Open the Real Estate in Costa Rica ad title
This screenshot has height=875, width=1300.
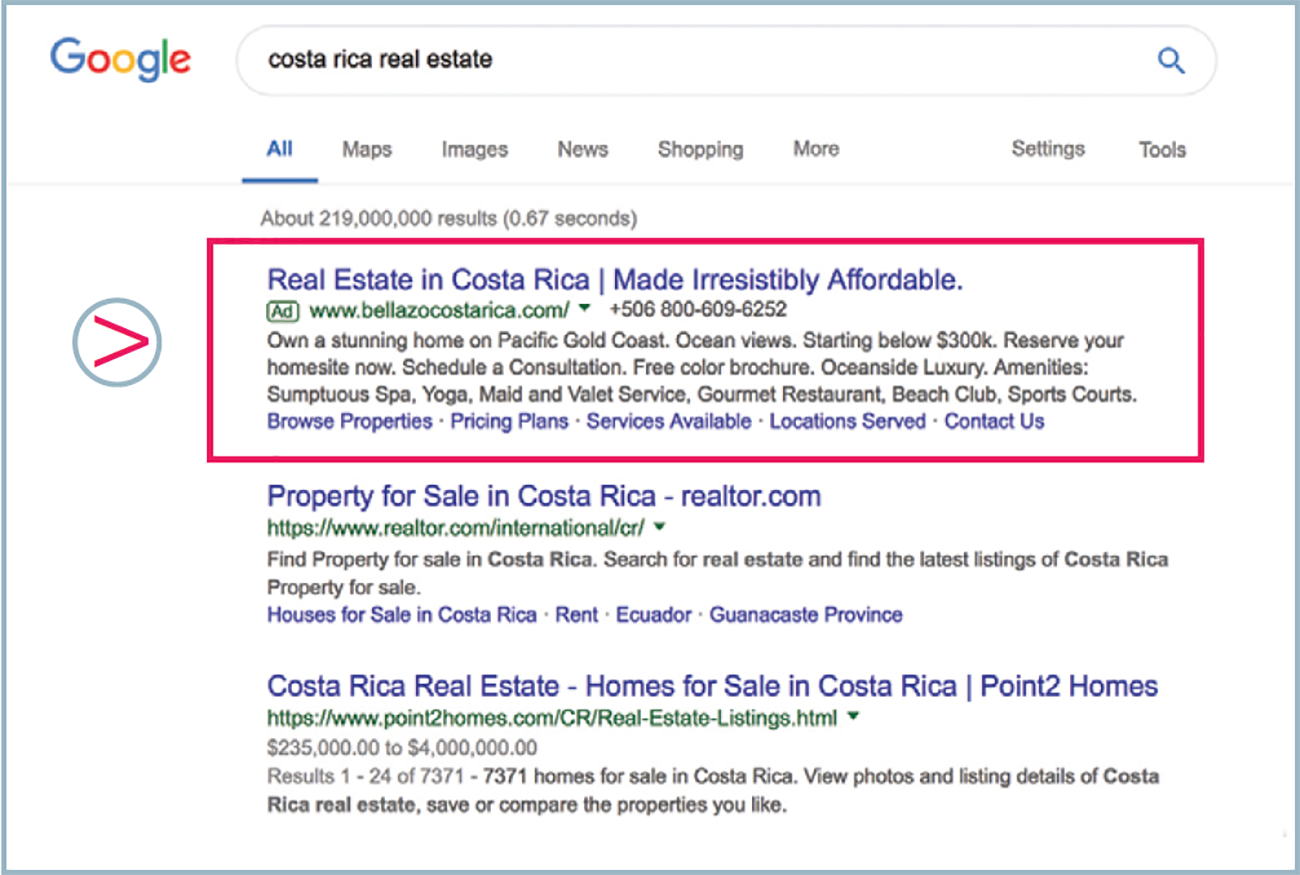(x=615, y=279)
